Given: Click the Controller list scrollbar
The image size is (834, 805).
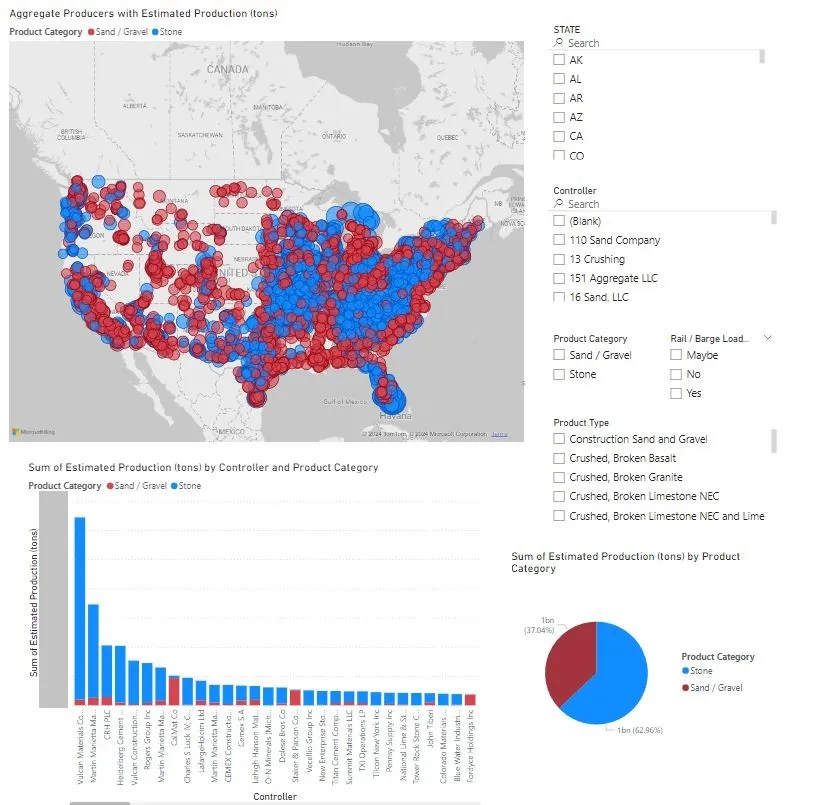Looking at the screenshot, I should (774, 218).
